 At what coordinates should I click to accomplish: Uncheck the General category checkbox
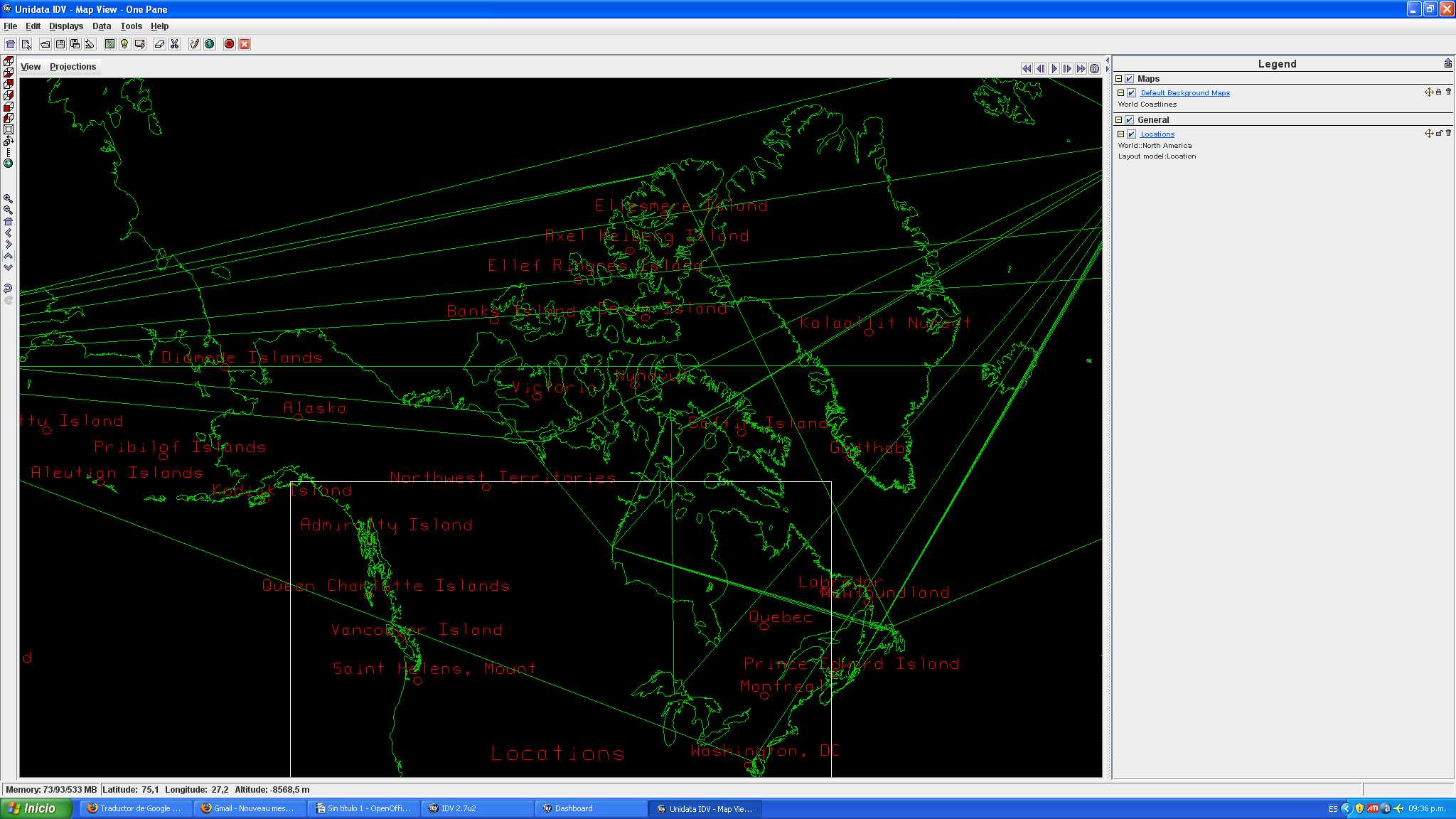click(1130, 120)
